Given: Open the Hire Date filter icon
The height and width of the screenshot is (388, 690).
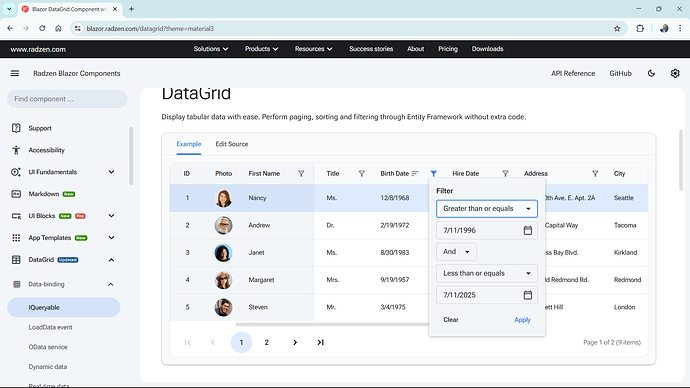Looking at the screenshot, I should click(x=505, y=174).
